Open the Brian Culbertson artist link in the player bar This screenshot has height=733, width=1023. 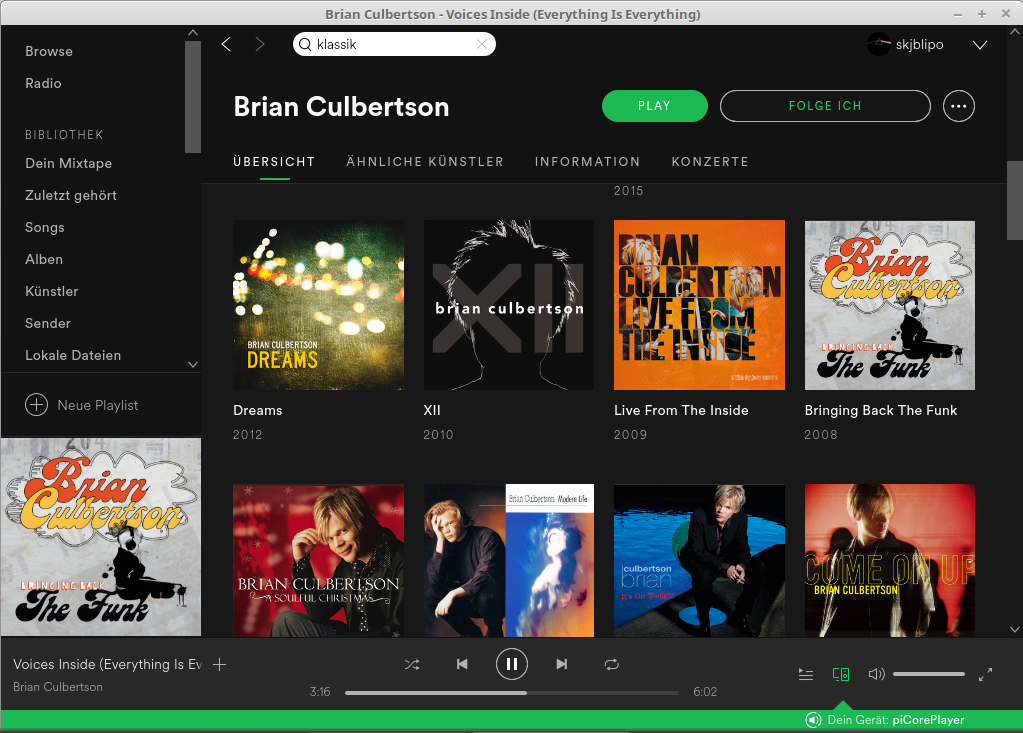58,687
